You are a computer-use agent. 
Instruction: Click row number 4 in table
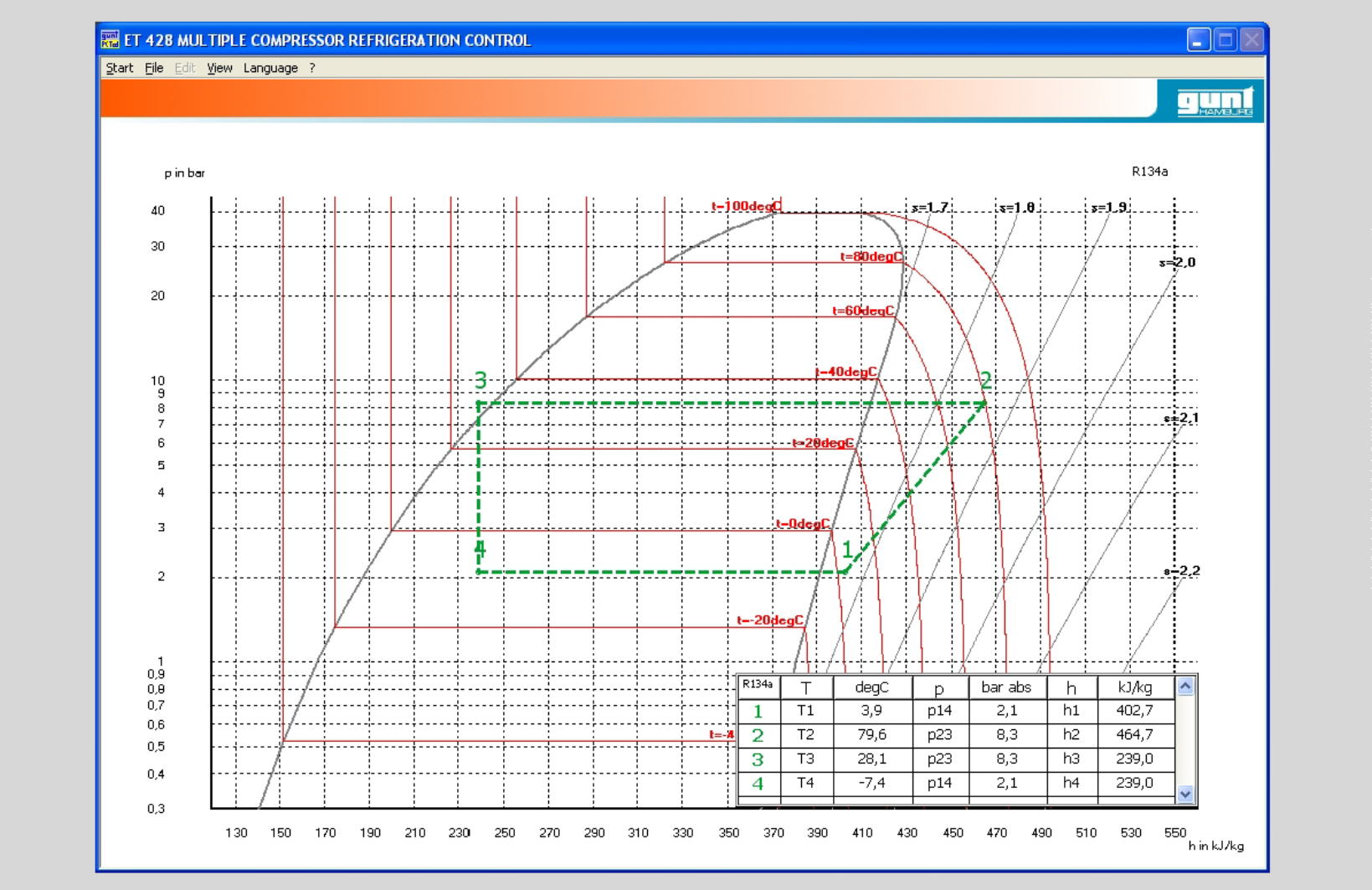758,785
